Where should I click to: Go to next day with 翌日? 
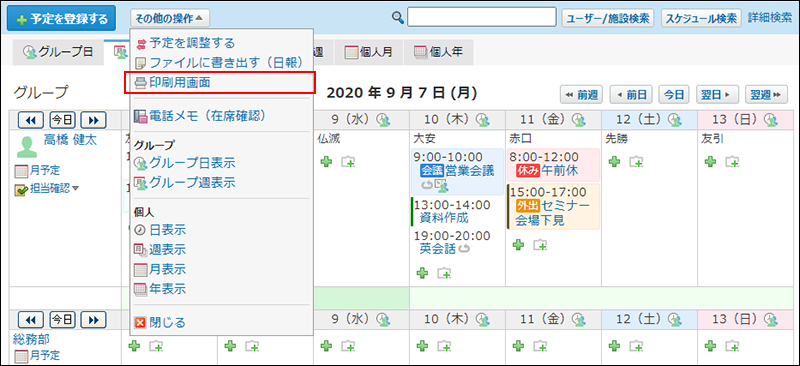[717, 94]
